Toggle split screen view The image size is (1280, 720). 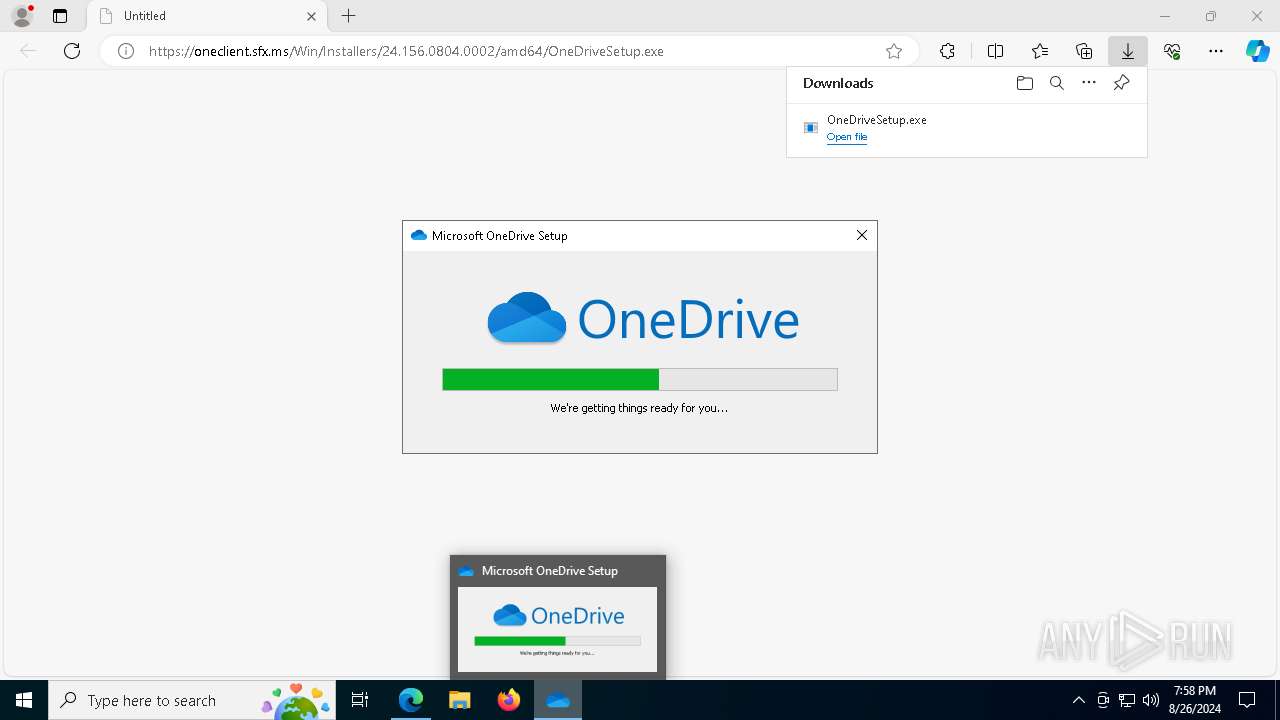(x=995, y=51)
